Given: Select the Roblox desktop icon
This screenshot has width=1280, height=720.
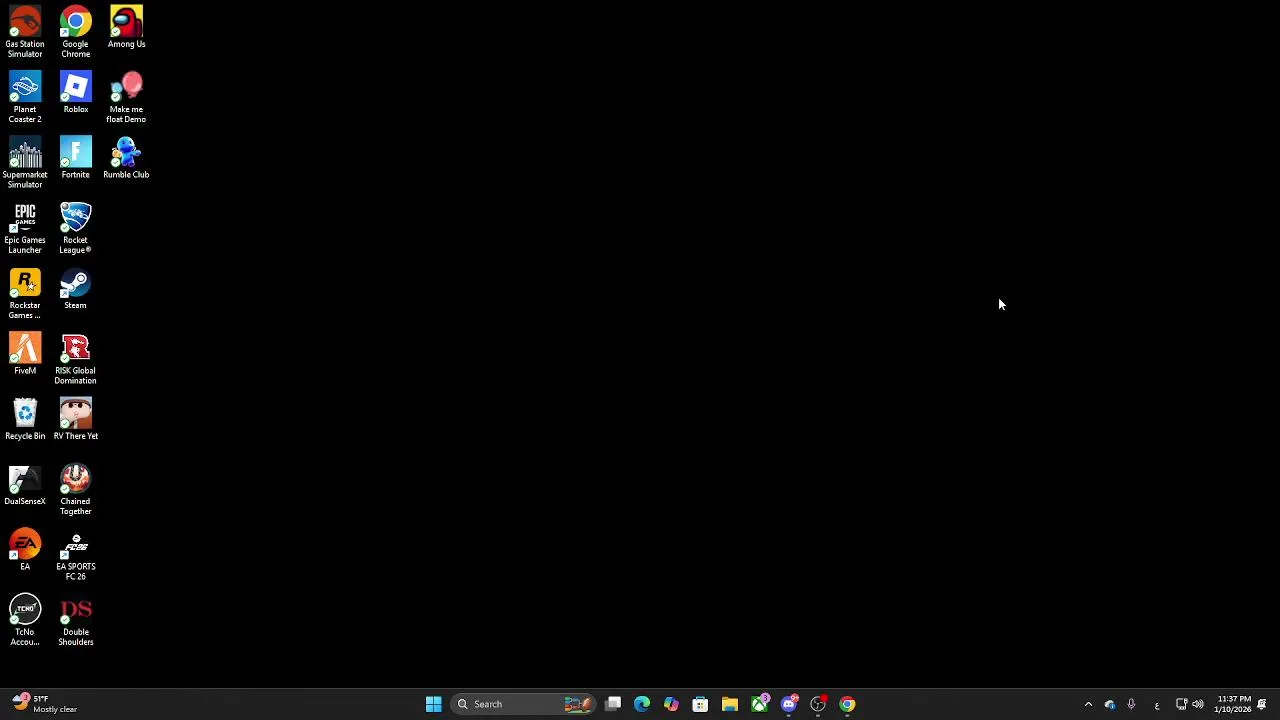Looking at the screenshot, I should point(75,92).
